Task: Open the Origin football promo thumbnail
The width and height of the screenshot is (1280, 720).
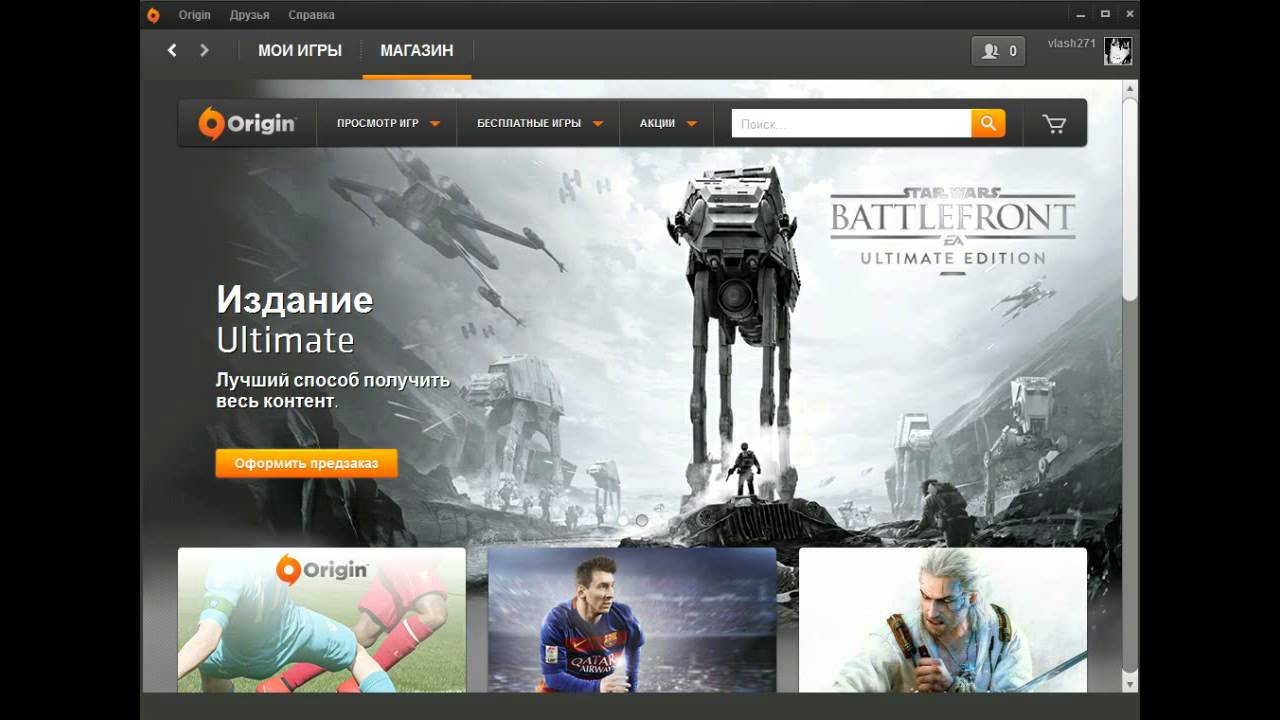Action: (322, 620)
